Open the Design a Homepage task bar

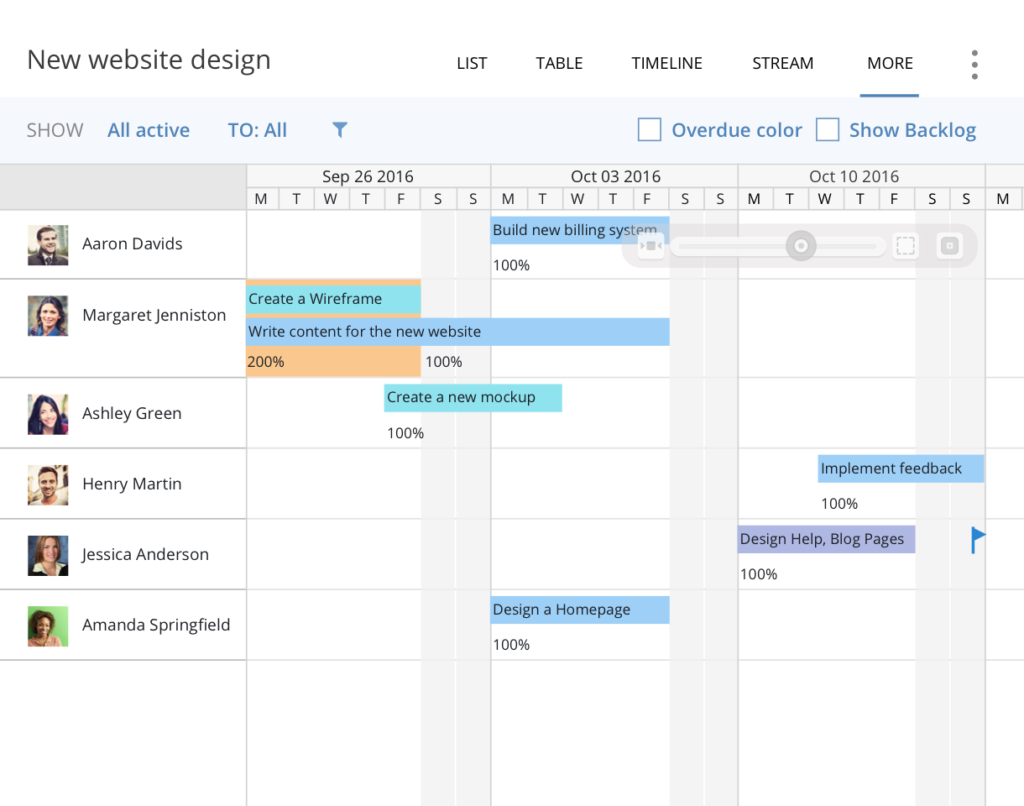(x=579, y=610)
